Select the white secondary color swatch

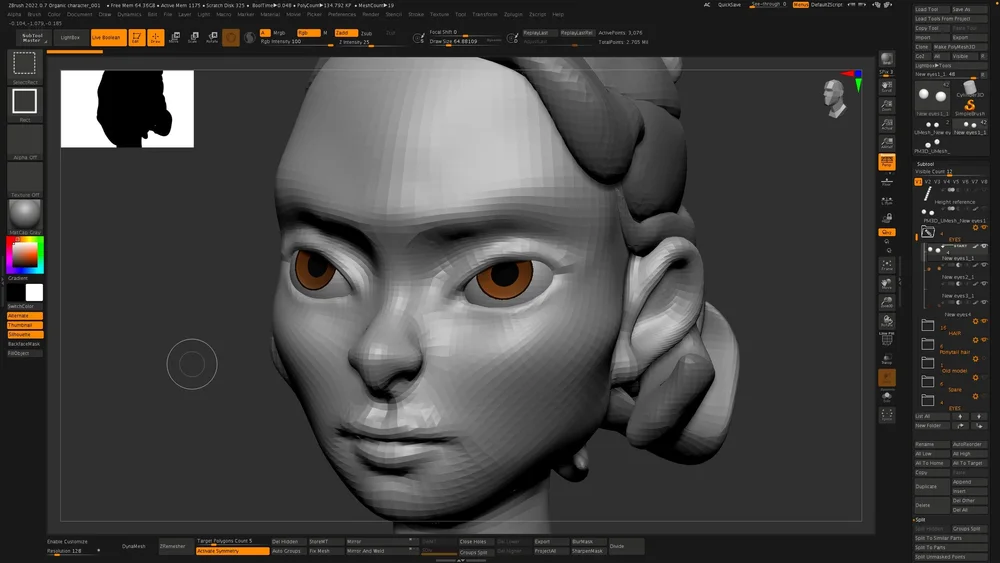[34, 293]
